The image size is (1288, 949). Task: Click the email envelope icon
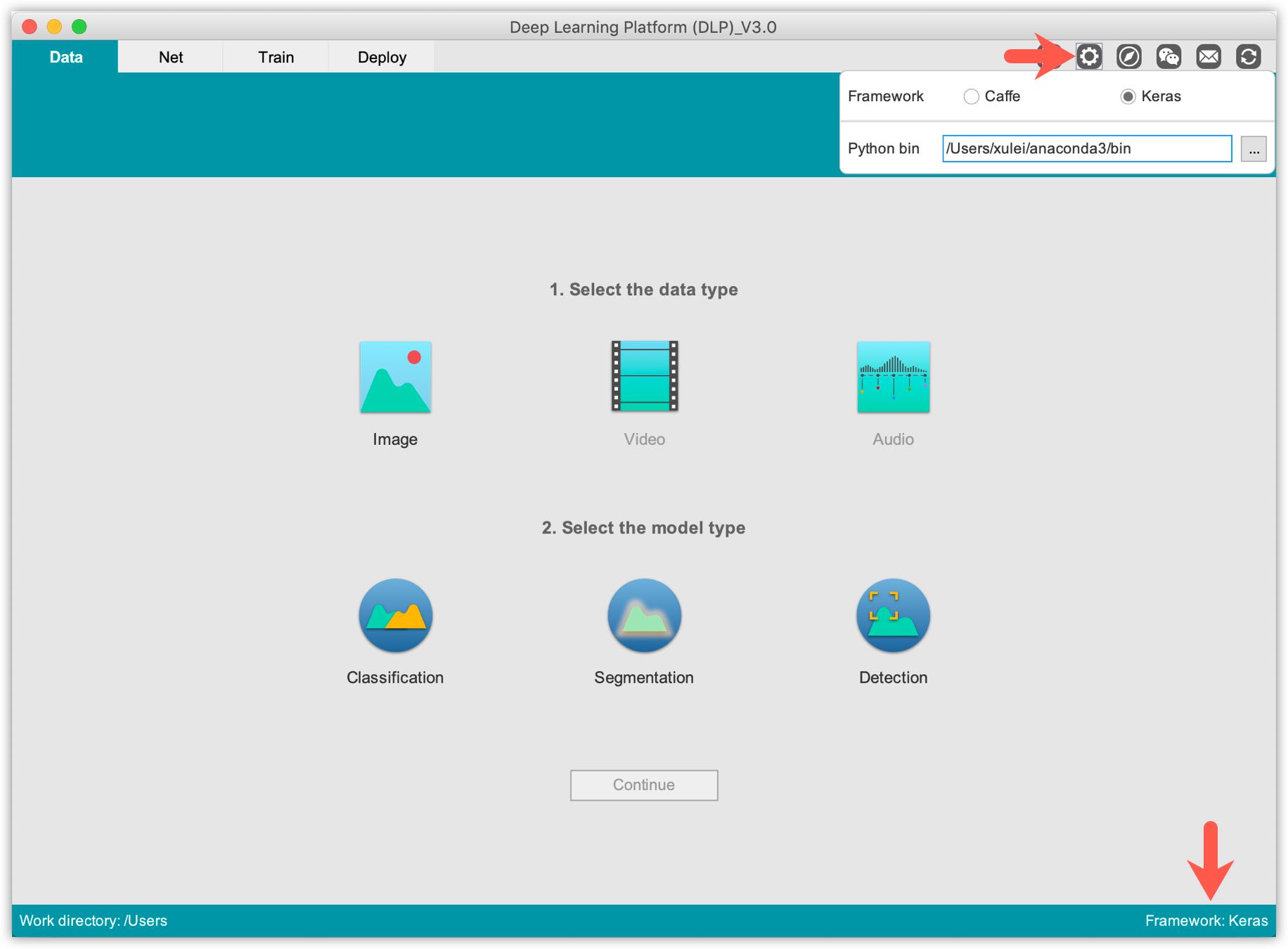click(x=1209, y=56)
